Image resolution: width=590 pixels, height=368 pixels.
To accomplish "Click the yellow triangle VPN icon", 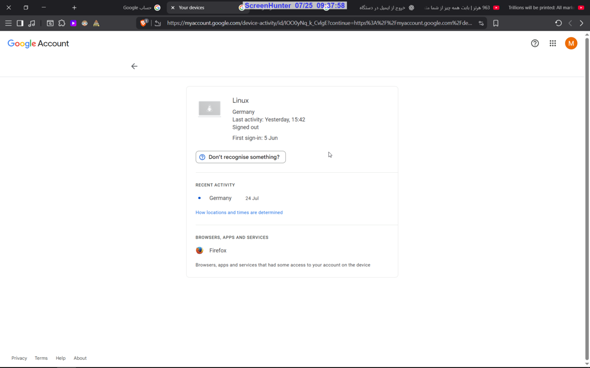I will [96, 23].
